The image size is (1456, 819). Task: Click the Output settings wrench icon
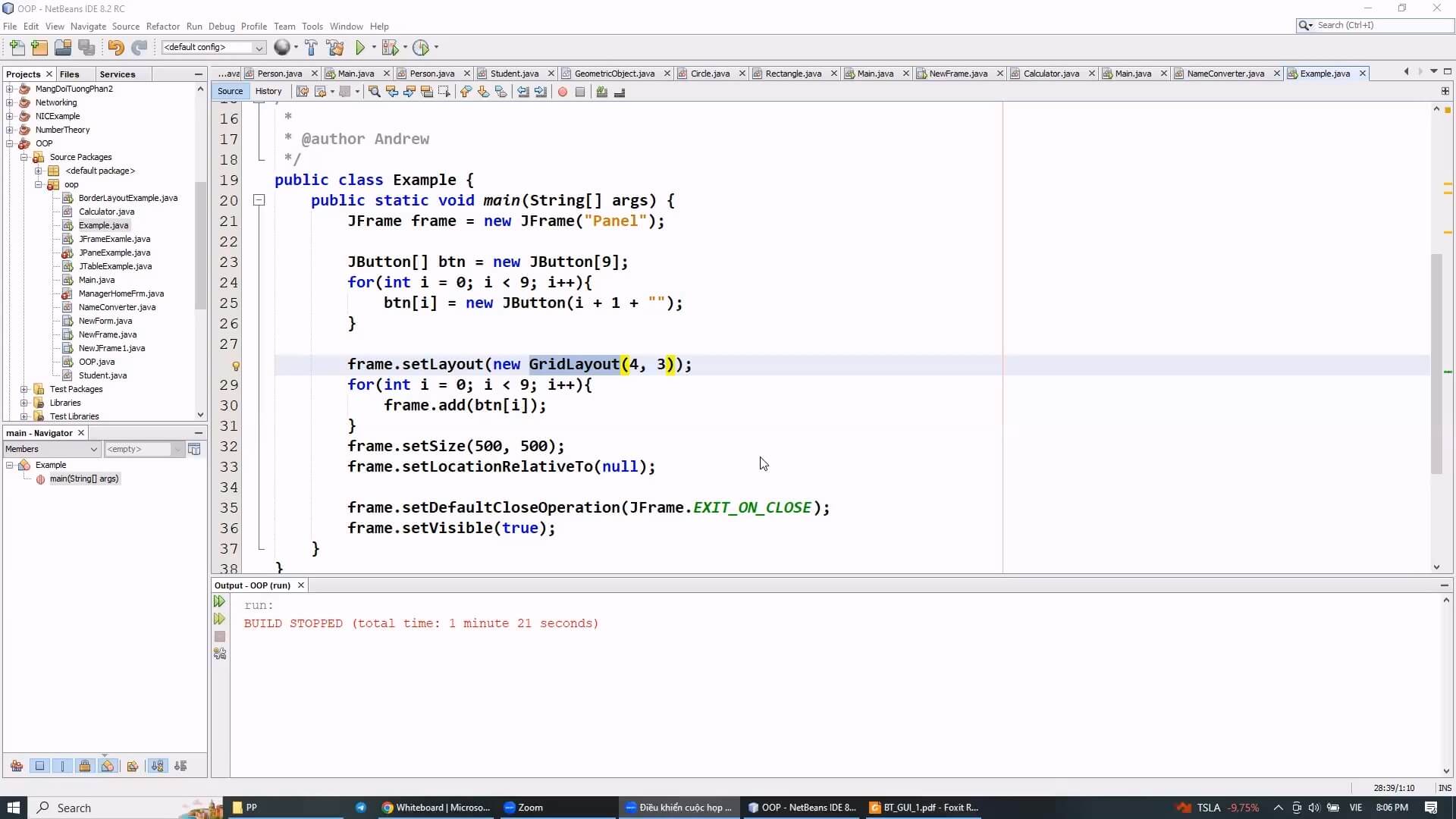(x=220, y=653)
